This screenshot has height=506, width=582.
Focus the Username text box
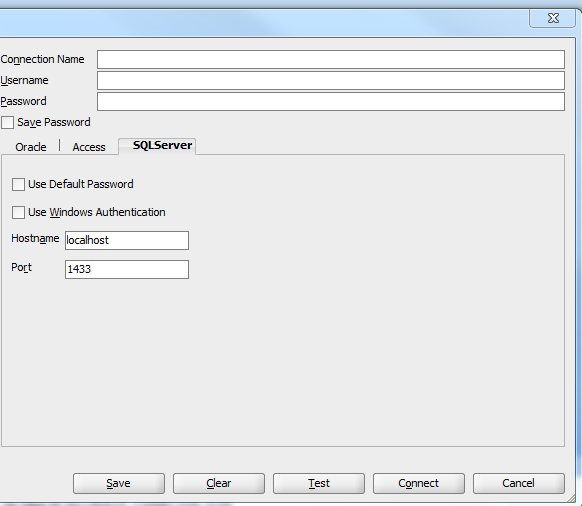pos(331,81)
